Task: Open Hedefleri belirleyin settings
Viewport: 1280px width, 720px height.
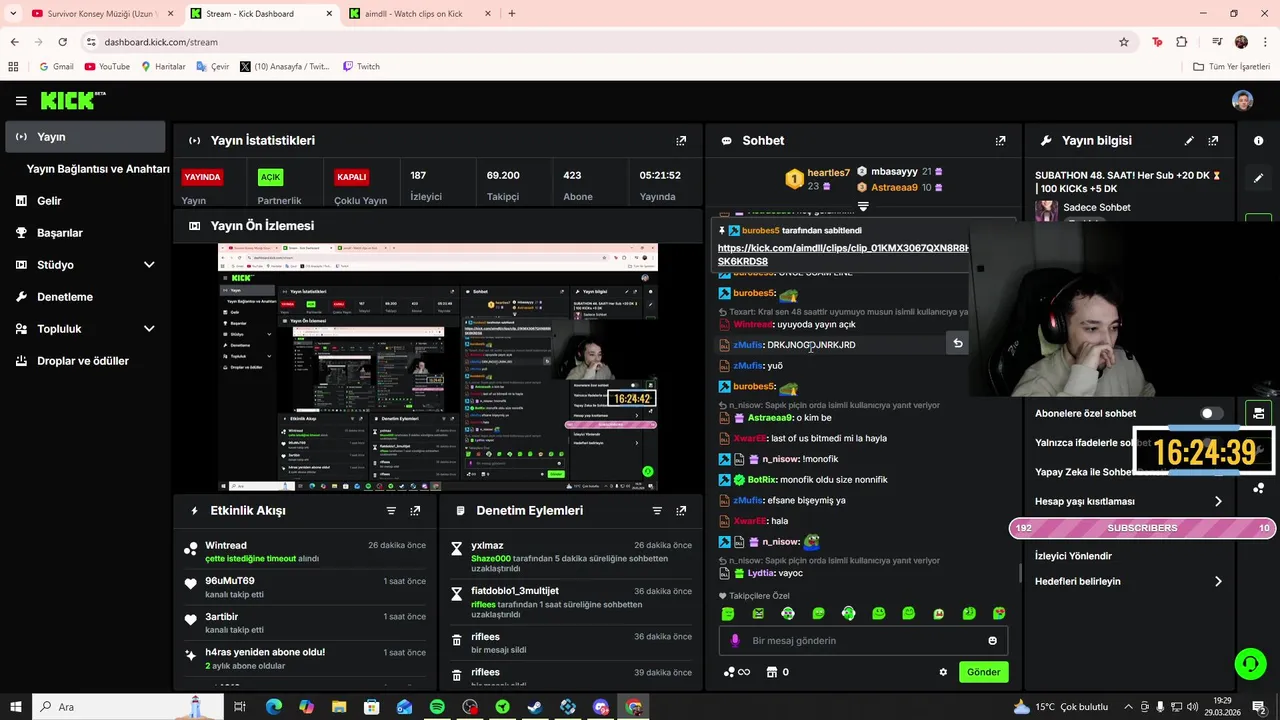Action: click(x=1129, y=581)
